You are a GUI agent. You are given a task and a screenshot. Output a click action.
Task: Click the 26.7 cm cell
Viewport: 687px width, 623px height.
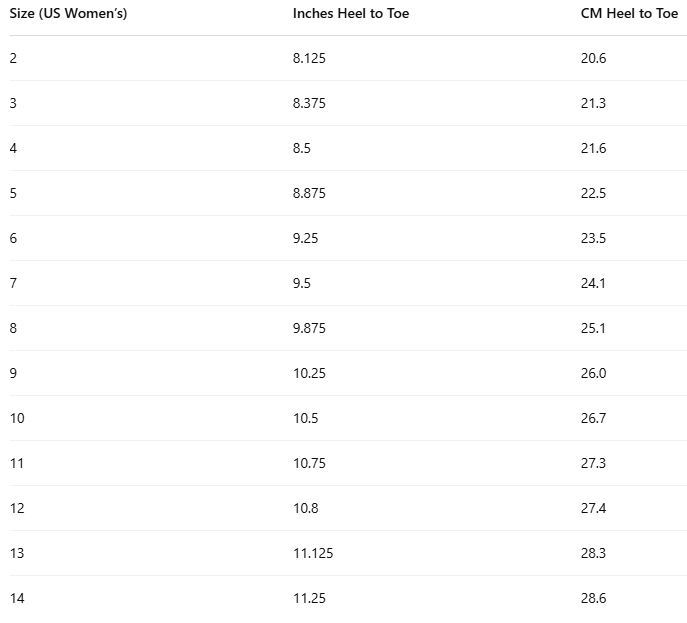[593, 418]
